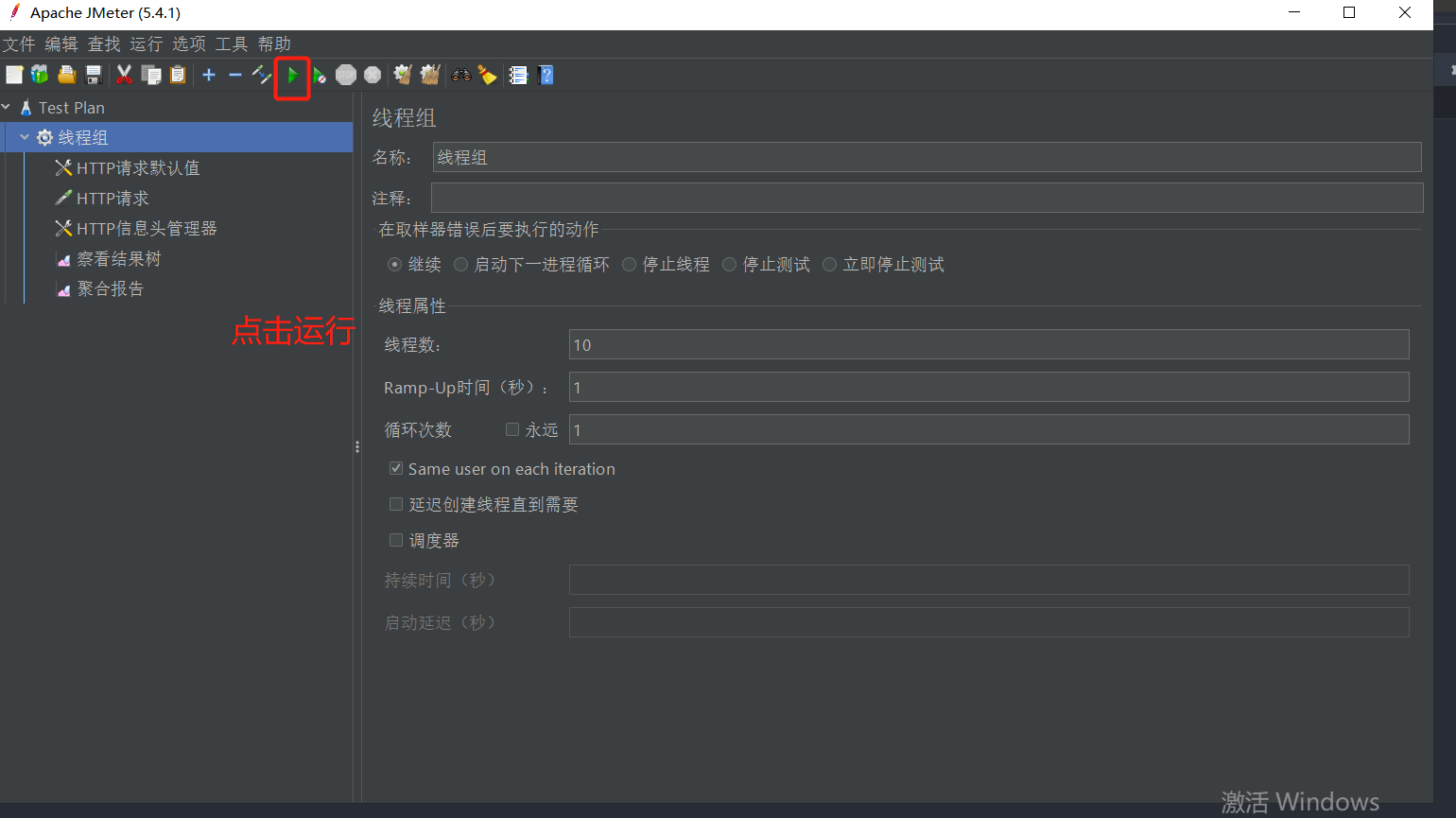Click the blue plus Expand All icon
The width and height of the screenshot is (1456, 818).
pos(209,75)
